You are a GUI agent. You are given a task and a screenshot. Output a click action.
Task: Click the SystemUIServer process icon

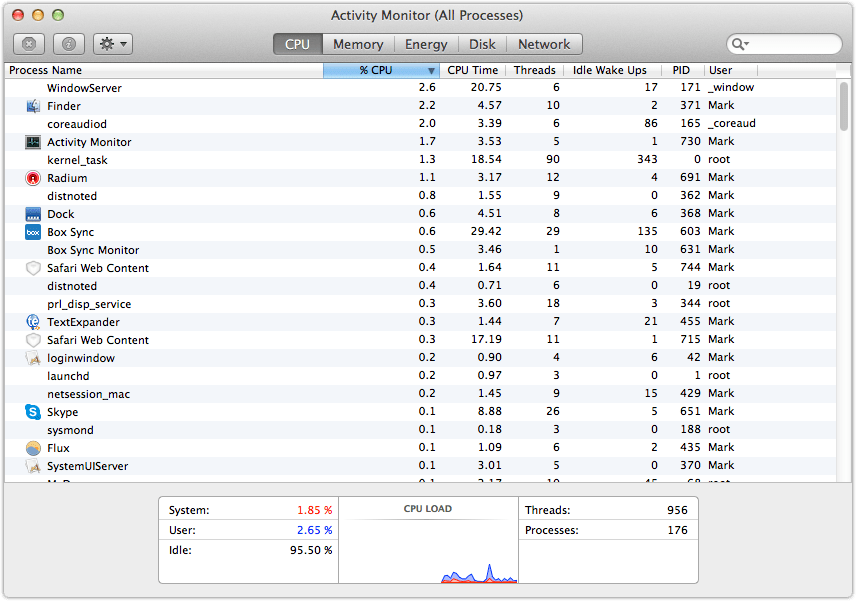pos(33,466)
